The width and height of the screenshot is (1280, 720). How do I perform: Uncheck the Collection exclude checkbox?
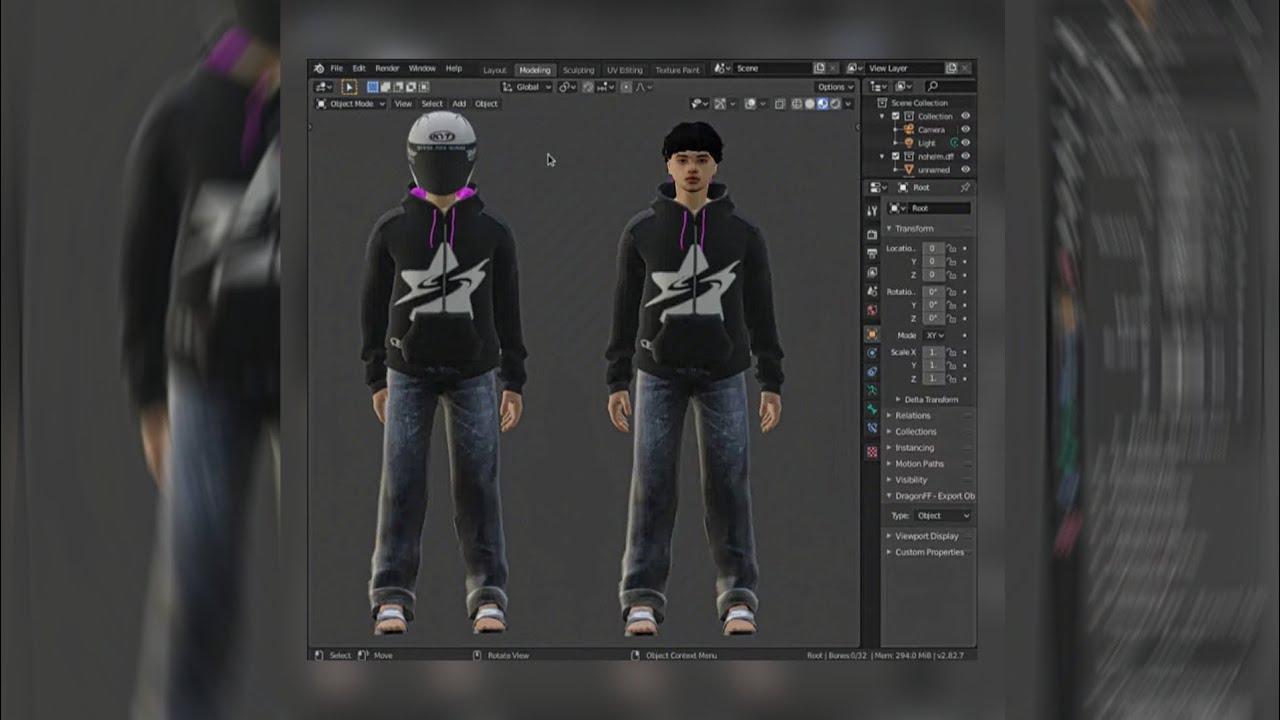coord(896,116)
